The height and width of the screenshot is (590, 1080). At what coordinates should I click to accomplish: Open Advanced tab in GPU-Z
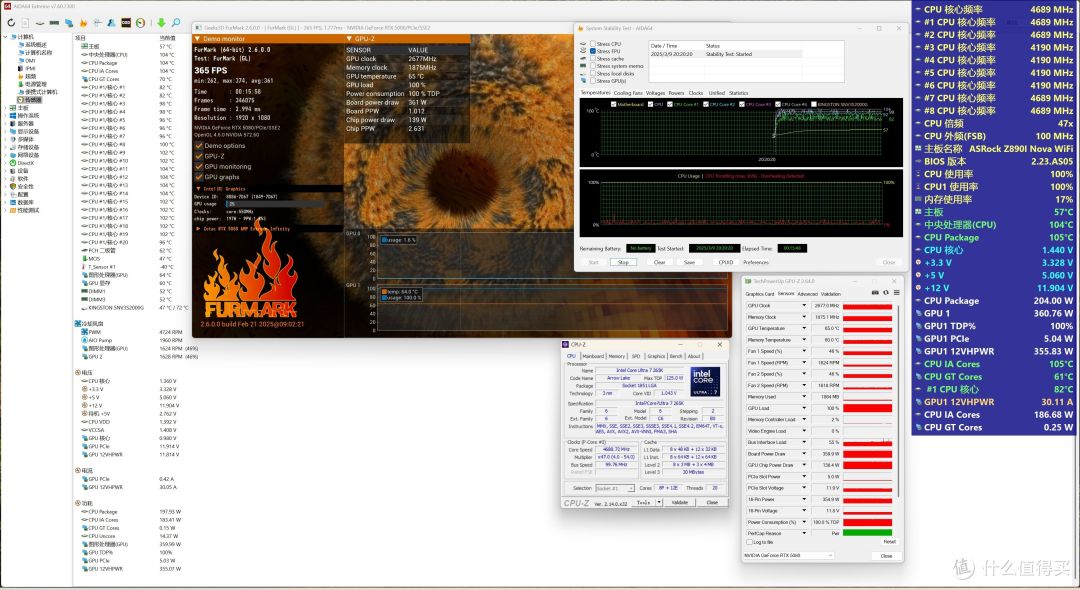[x=807, y=294]
